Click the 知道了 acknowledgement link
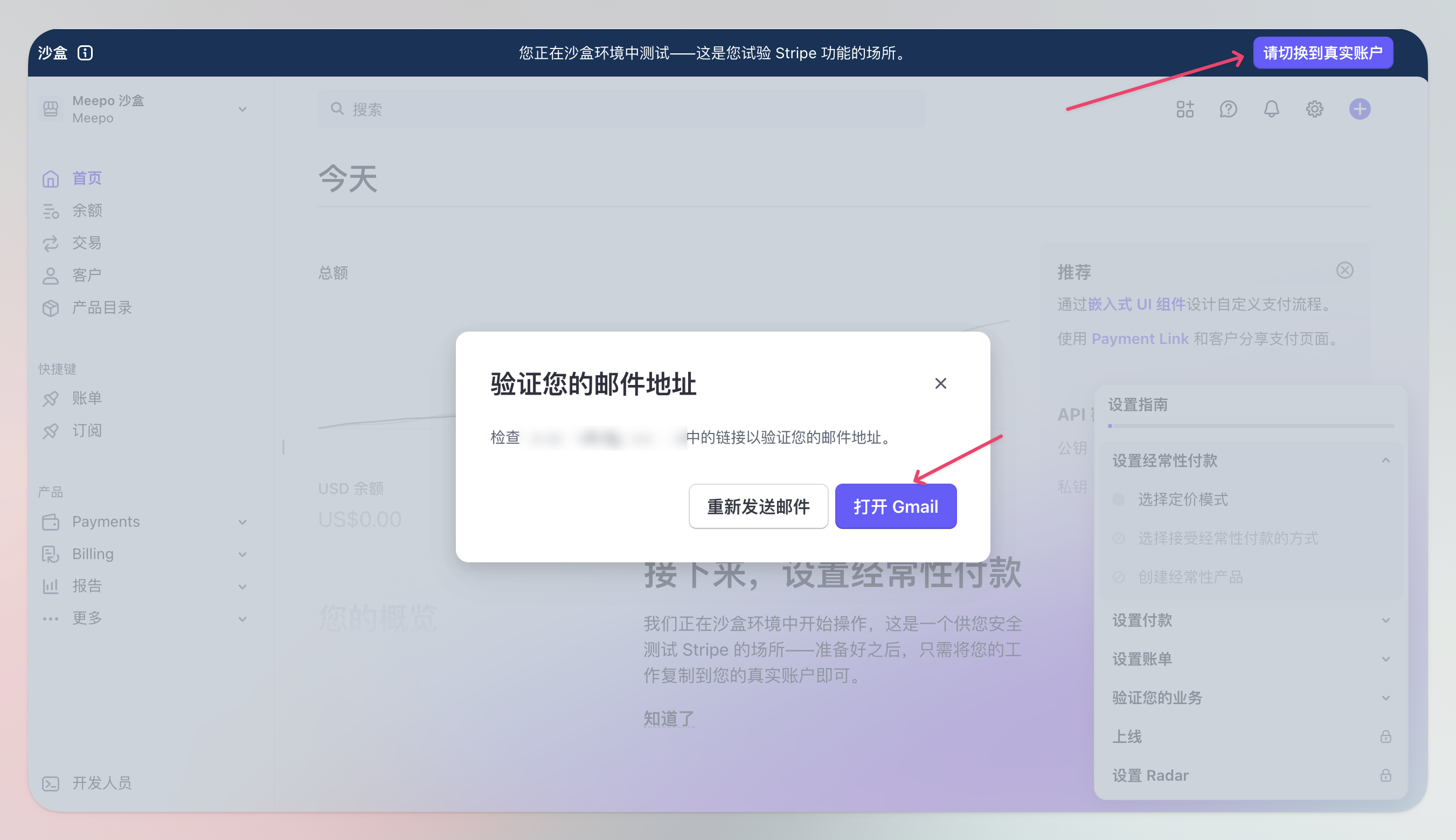Image resolution: width=1456 pixels, height=840 pixels. pos(669,719)
